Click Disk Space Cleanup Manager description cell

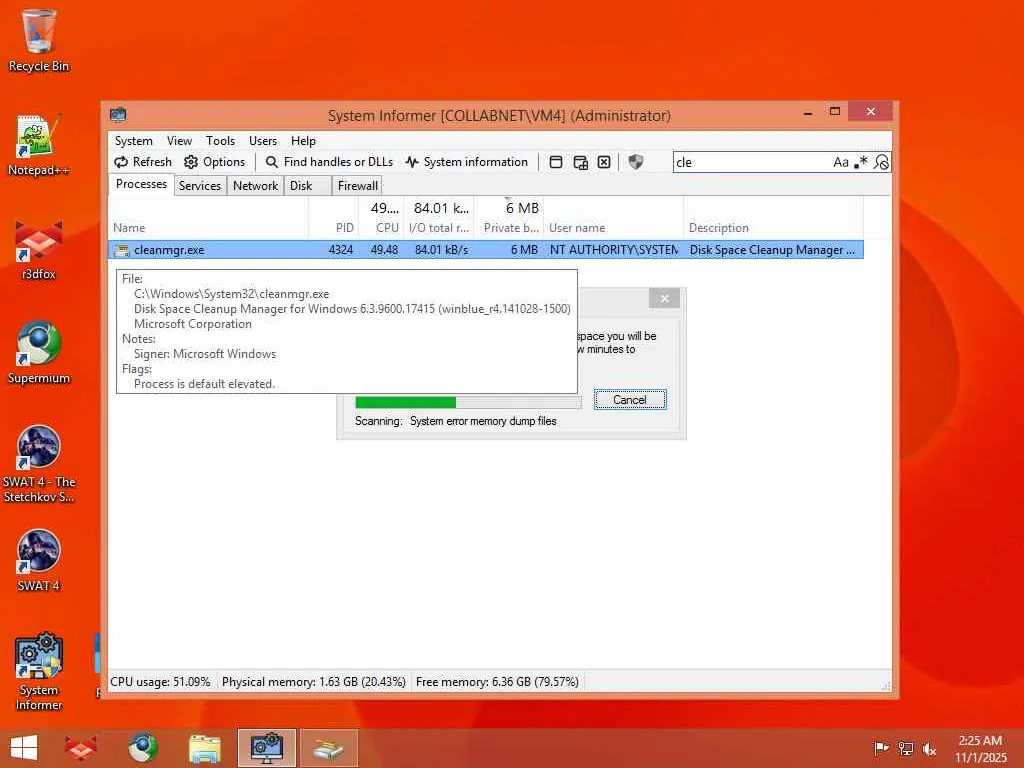click(772, 249)
